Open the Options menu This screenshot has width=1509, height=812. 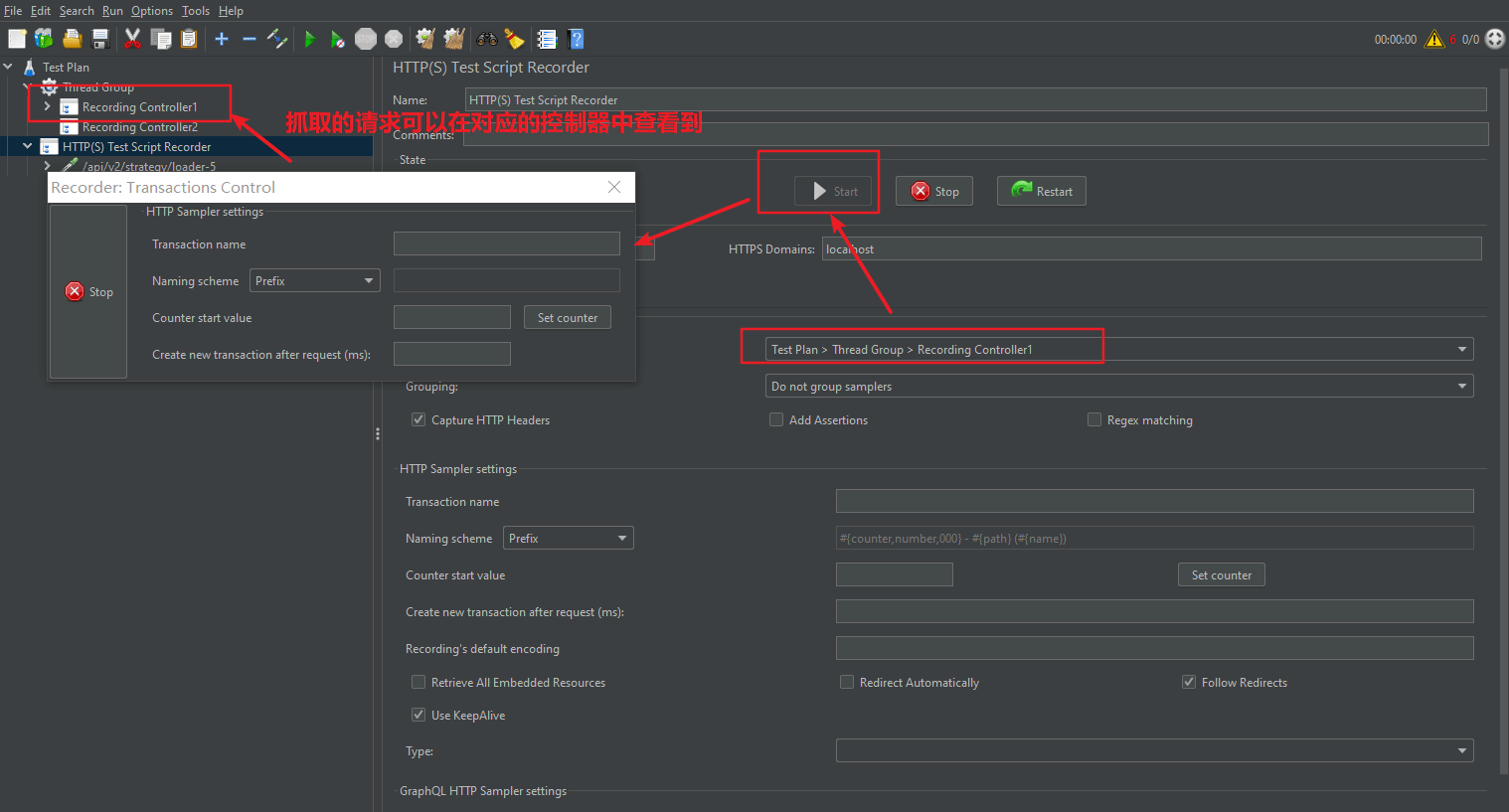click(x=152, y=11)
